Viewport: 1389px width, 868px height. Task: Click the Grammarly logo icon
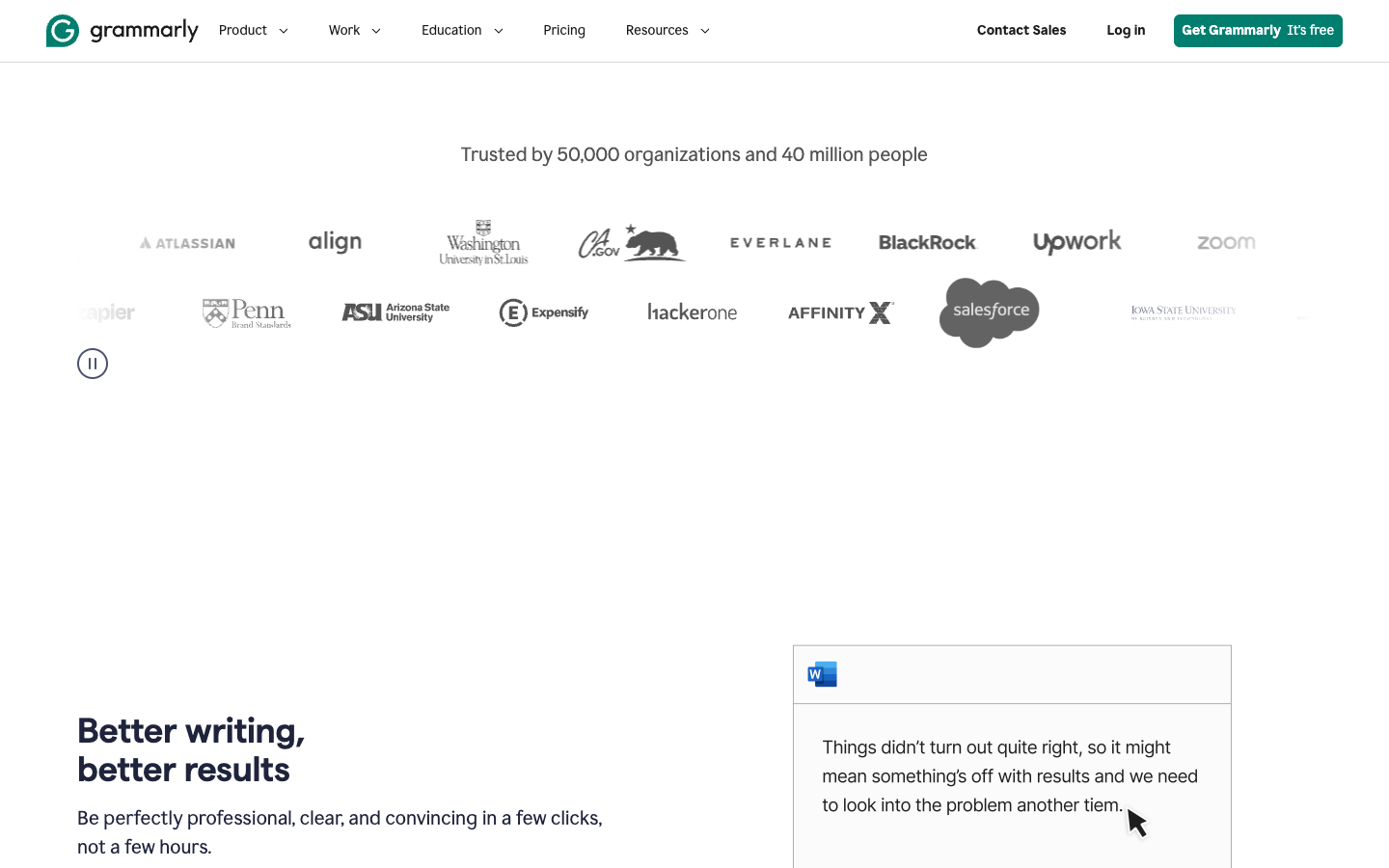(63, 31)
